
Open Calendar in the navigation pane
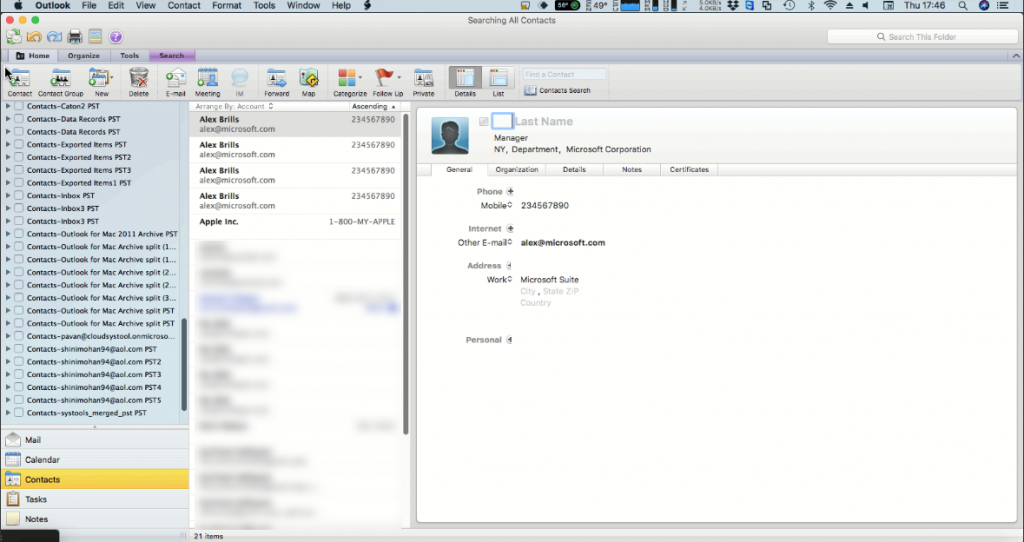pyautogui.click(x=95, y=460)
